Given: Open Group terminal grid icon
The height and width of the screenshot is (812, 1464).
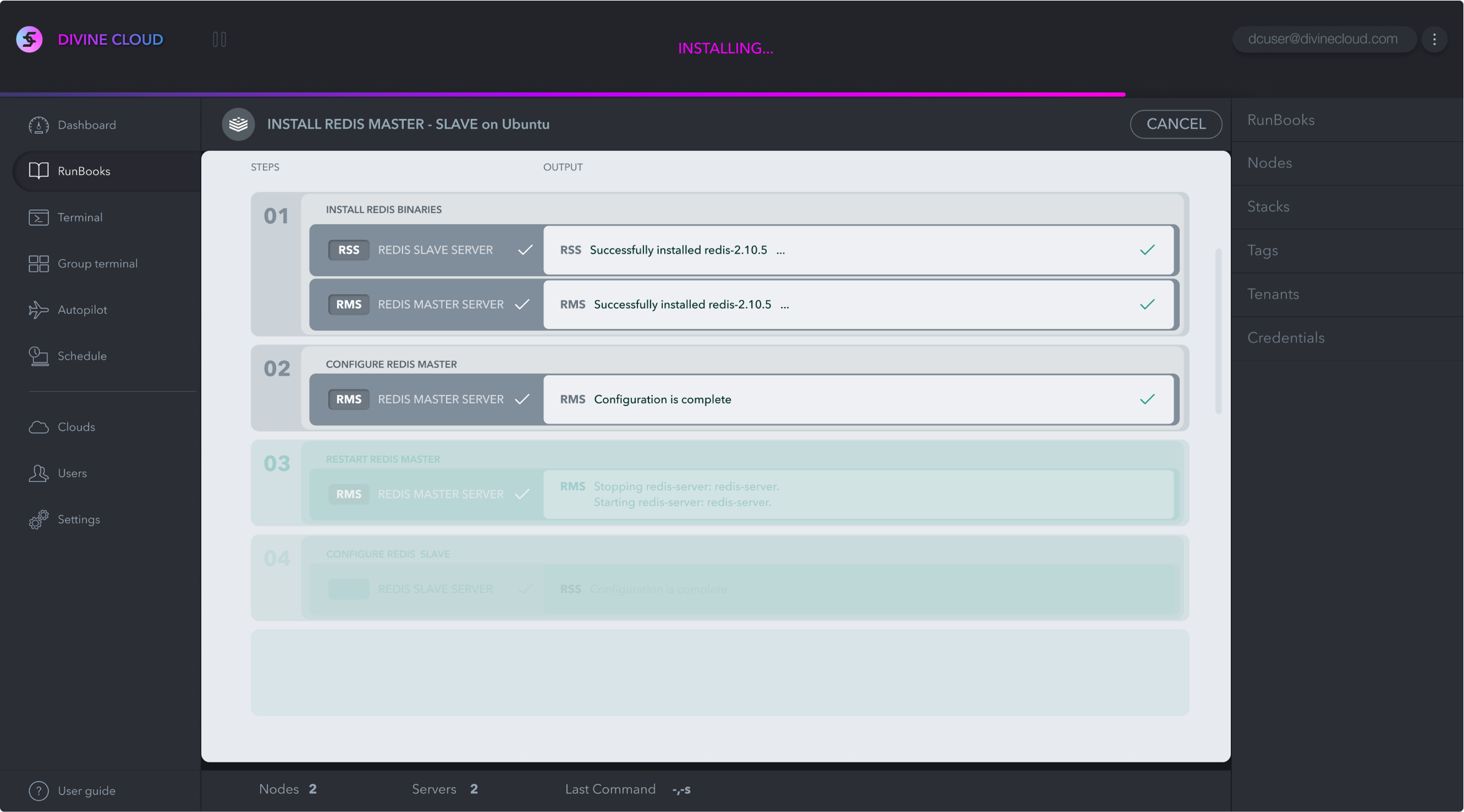Looking at the screenshot, I should click(39, 263).
